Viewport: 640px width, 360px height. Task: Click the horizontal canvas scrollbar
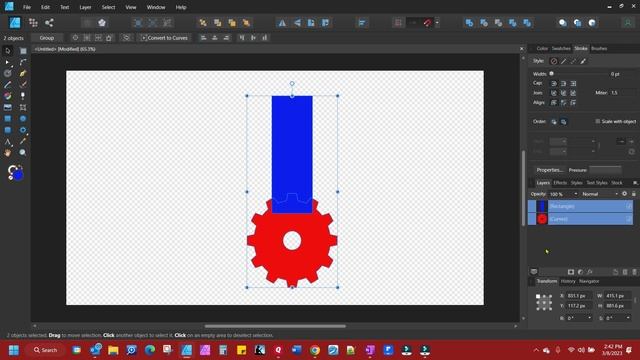click(x=275, y=326)
